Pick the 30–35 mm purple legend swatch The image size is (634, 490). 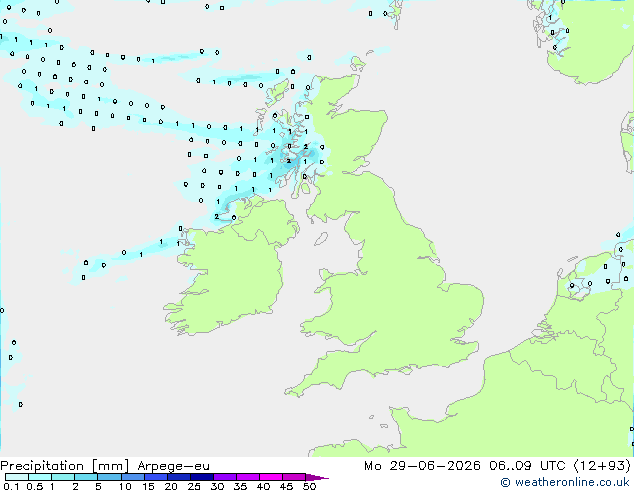pyautogui.click(x=224, y=477)
